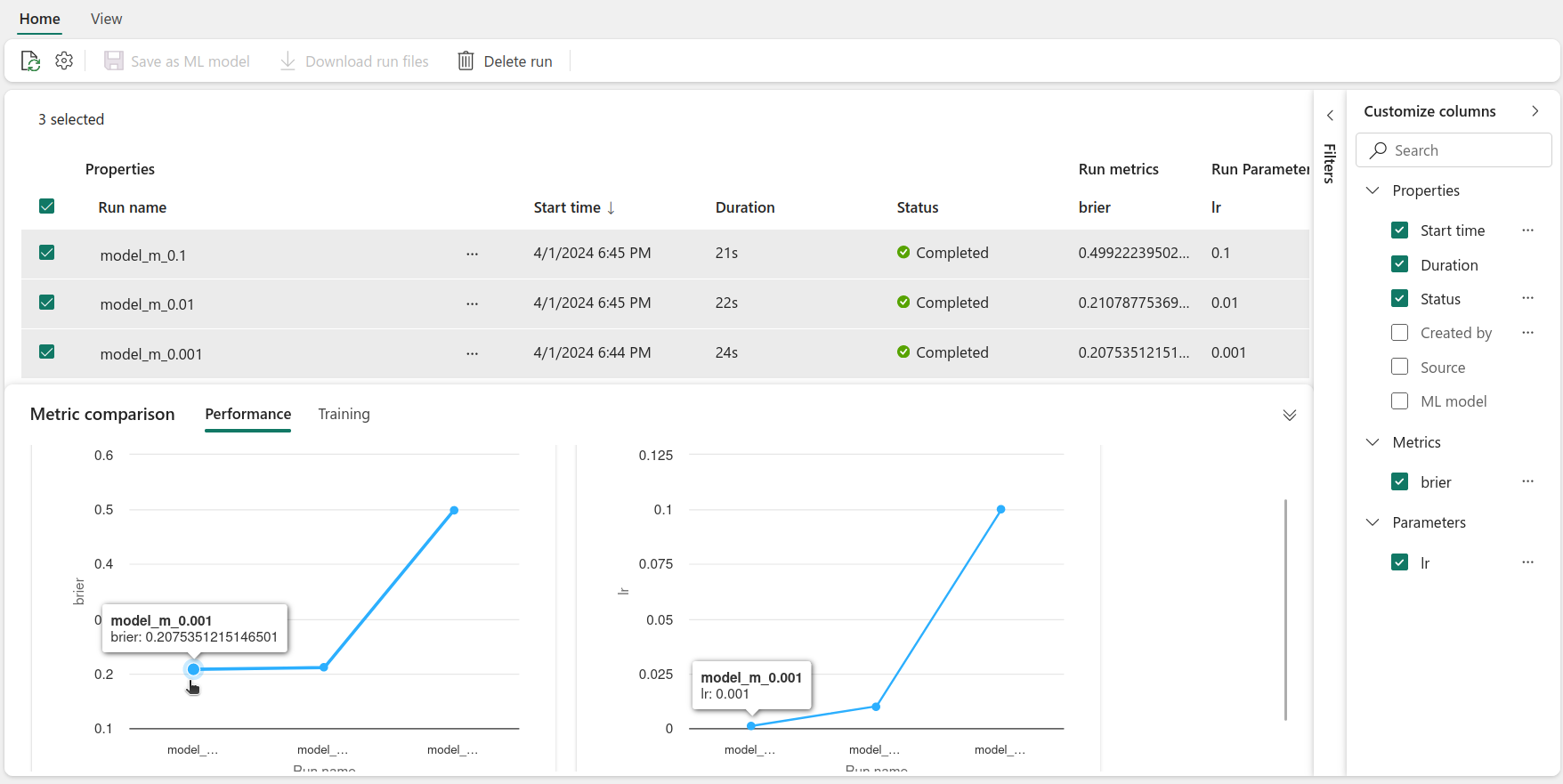1563x784 pixels.
Task: Collapse the Metric comparison panel
Action: [1289, 416]
